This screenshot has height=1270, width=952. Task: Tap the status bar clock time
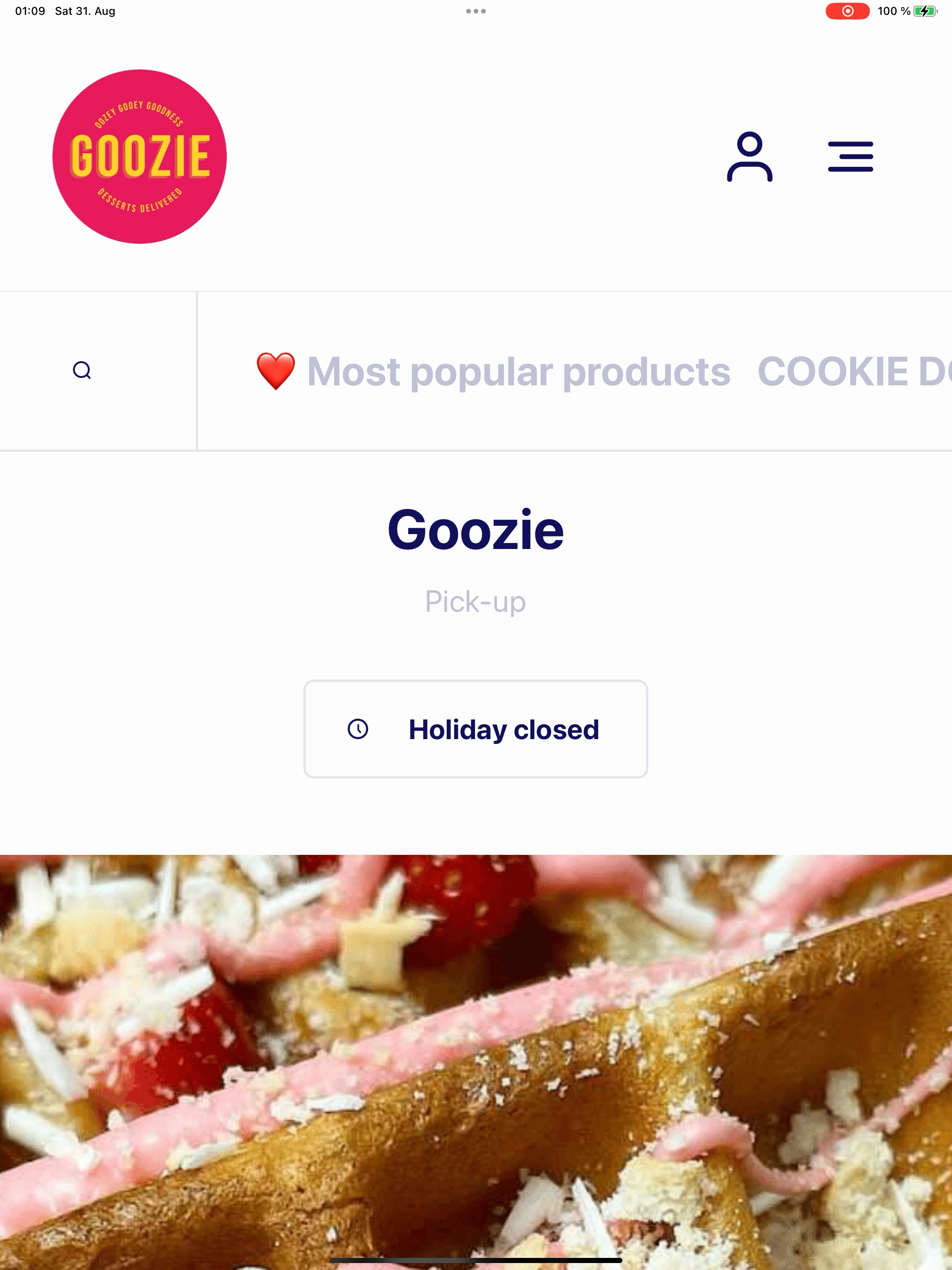coord(30,11)
